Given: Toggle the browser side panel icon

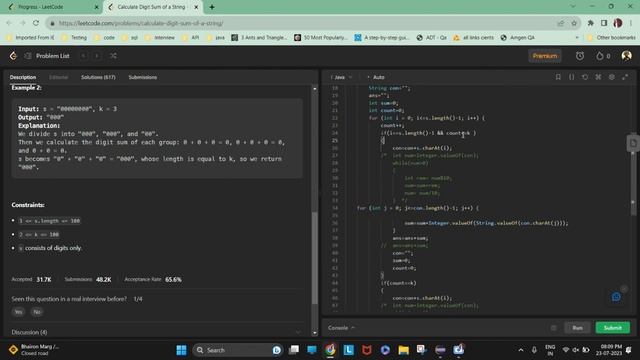Looking at the screenshot, I should point(604,23).
